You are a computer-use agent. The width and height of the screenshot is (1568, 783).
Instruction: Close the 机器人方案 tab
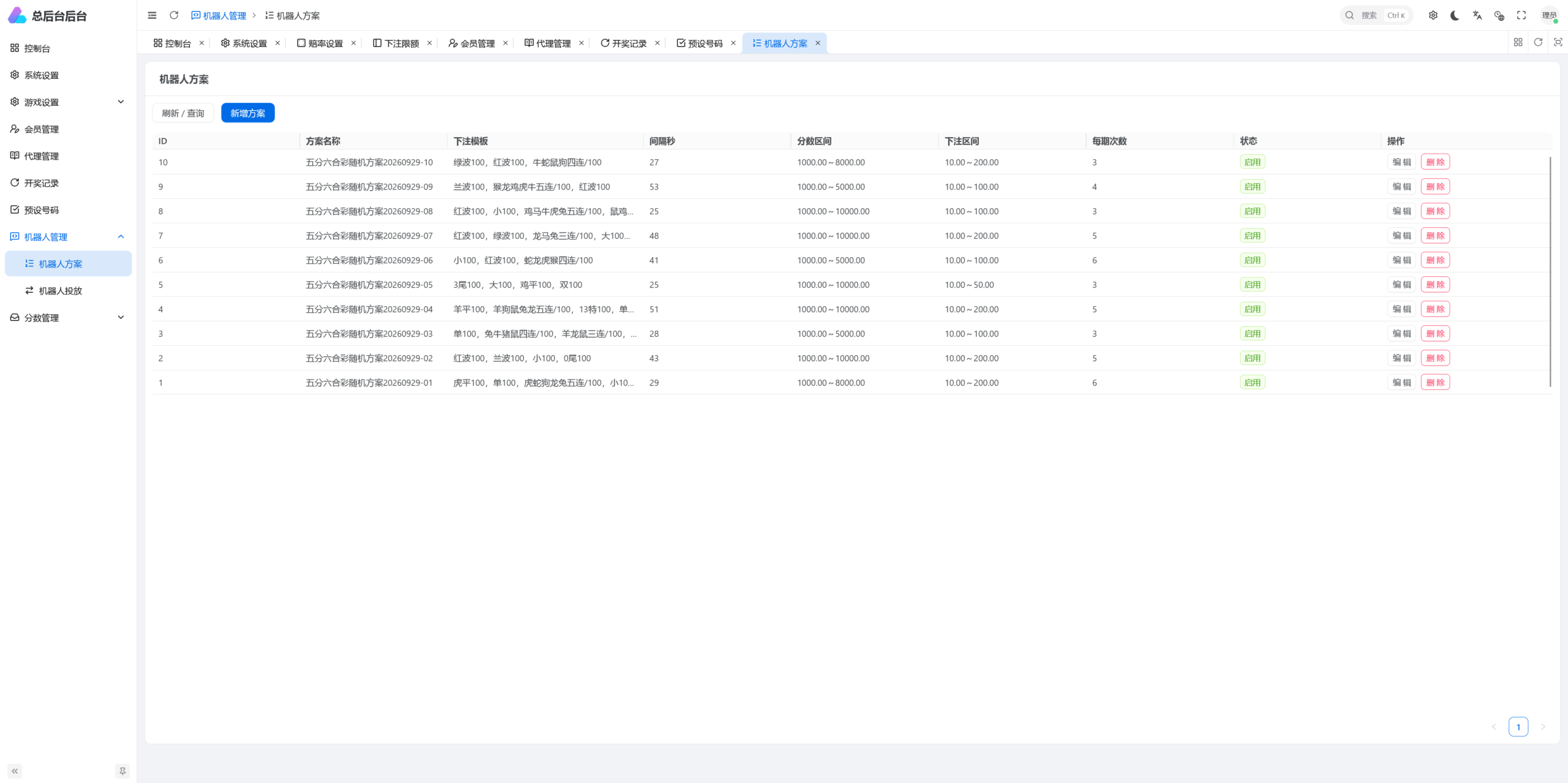click(x=818, y=43)
